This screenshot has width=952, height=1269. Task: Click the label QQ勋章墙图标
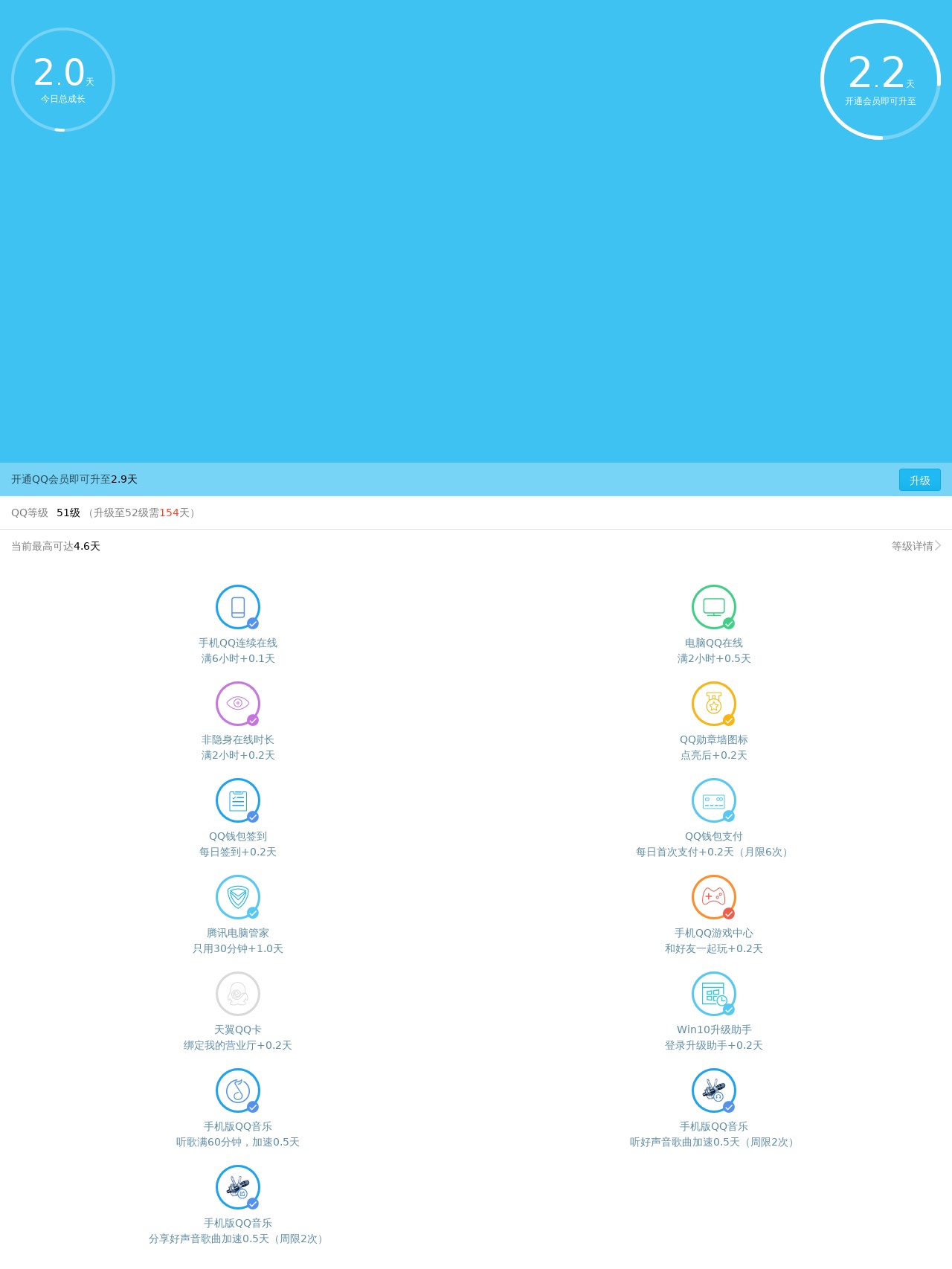click(714, 739)
